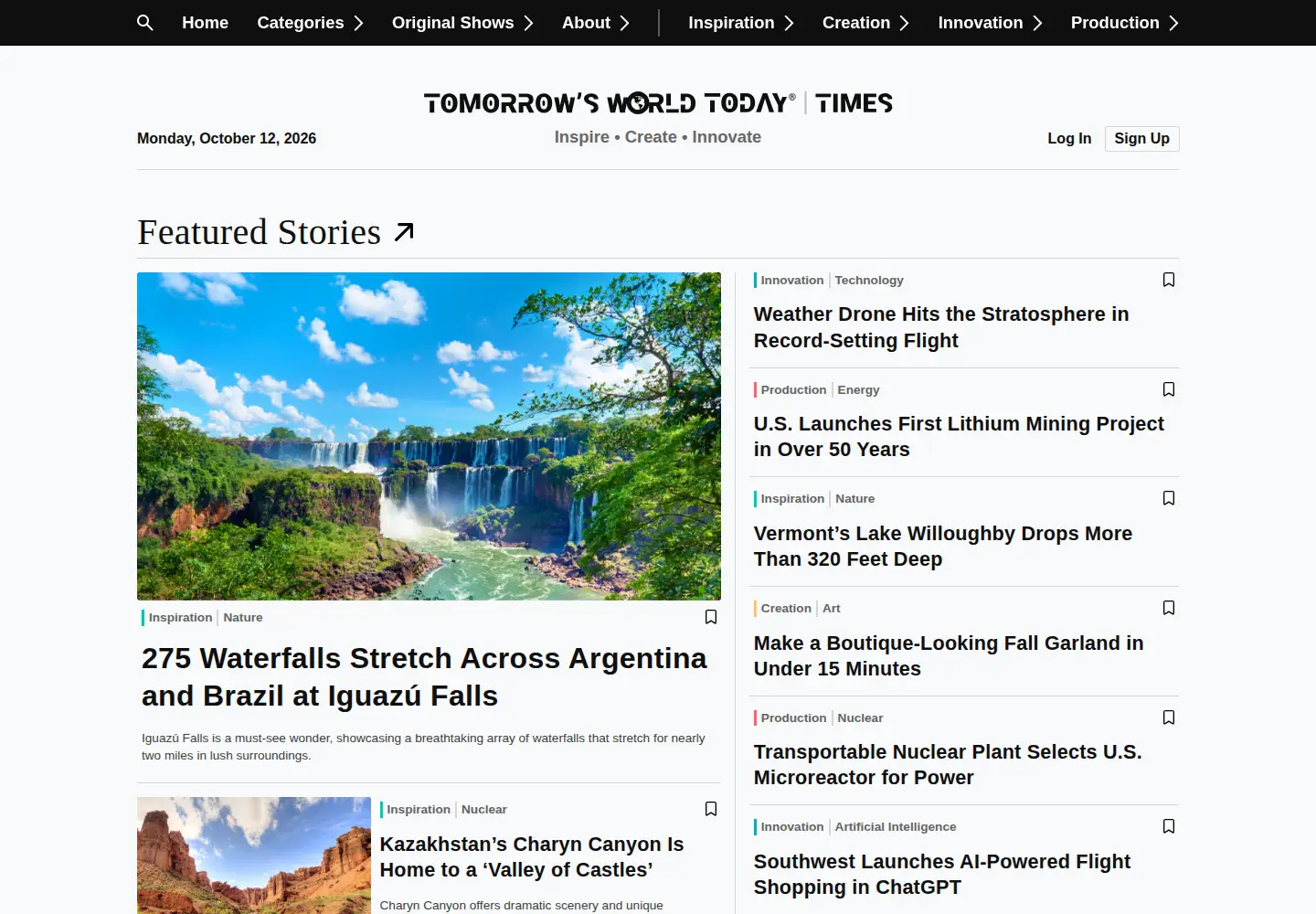Viewport: 1316px width, 914px height.
Task: Open the Creation section menu
Action: 856,23
